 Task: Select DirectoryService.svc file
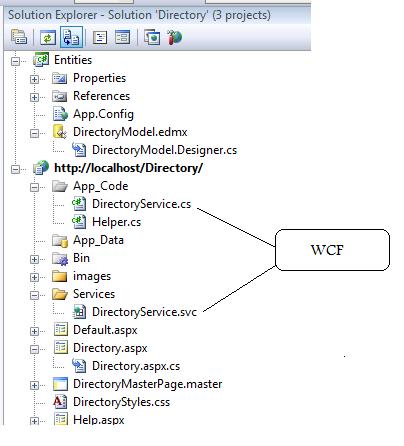pos(144,312)
